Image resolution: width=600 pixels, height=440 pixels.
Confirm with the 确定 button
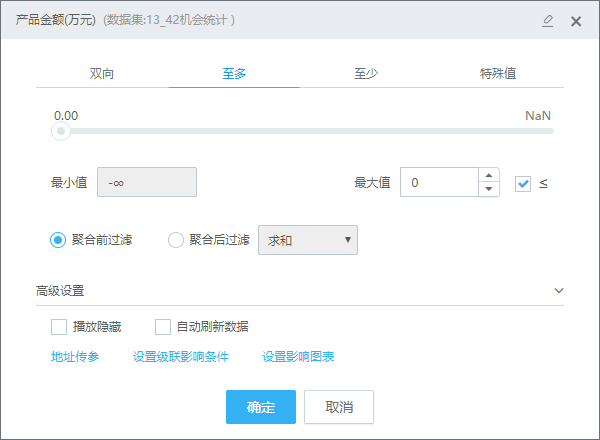point(261,407)
